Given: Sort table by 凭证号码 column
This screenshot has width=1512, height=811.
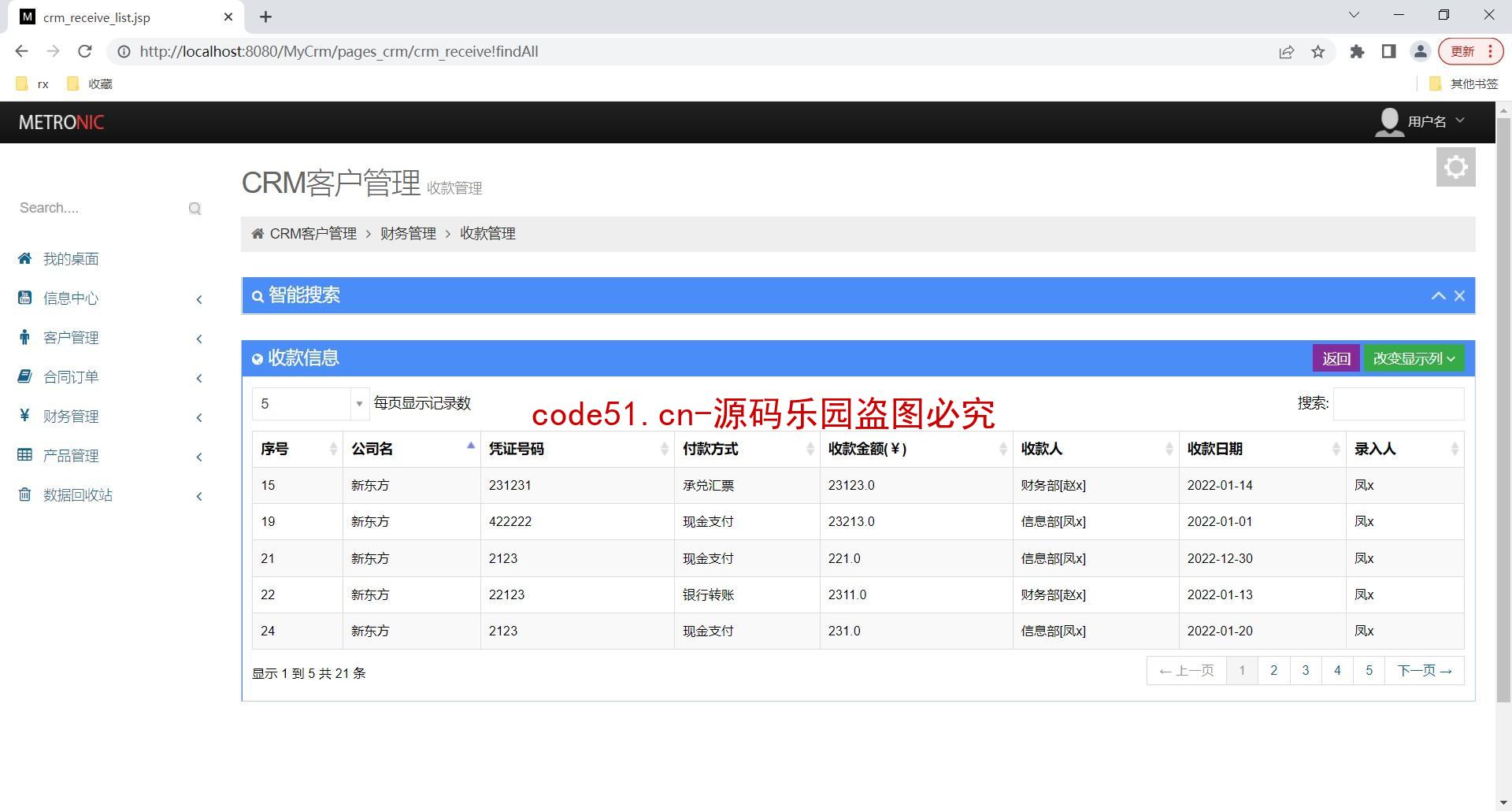Looking at the screenshot, I should point(577,449).
